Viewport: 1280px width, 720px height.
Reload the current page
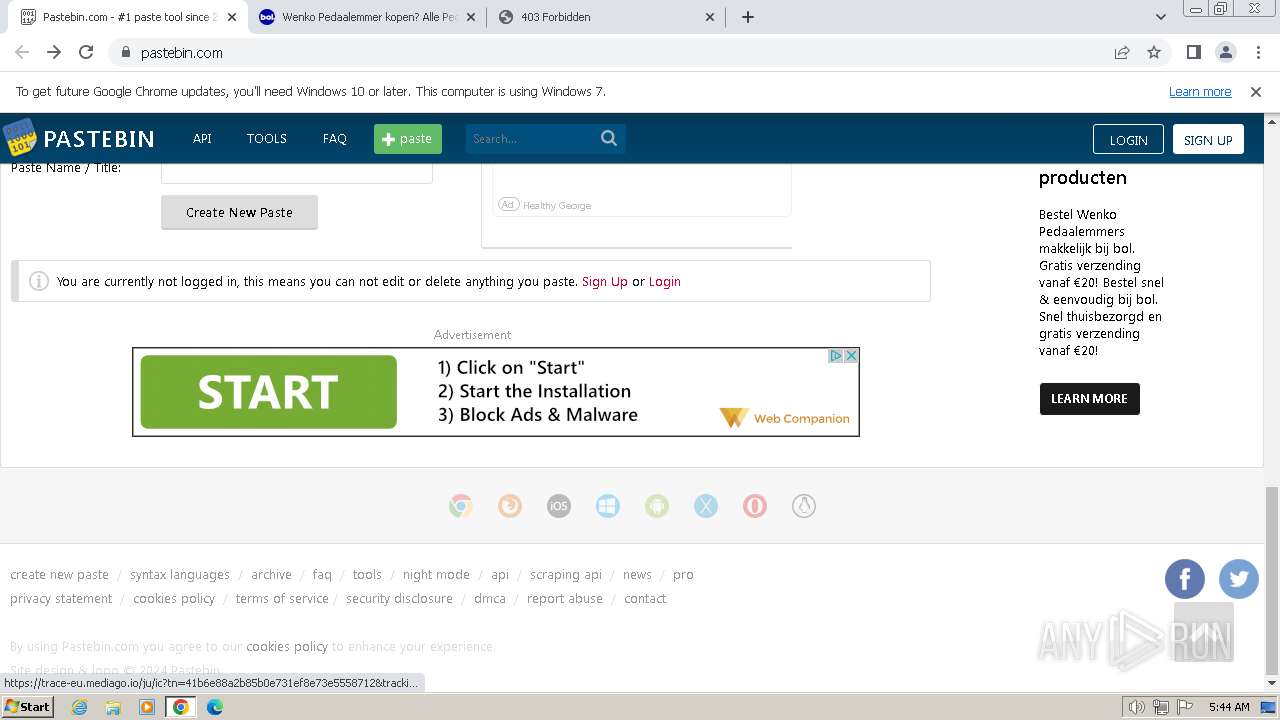point(86,53)
